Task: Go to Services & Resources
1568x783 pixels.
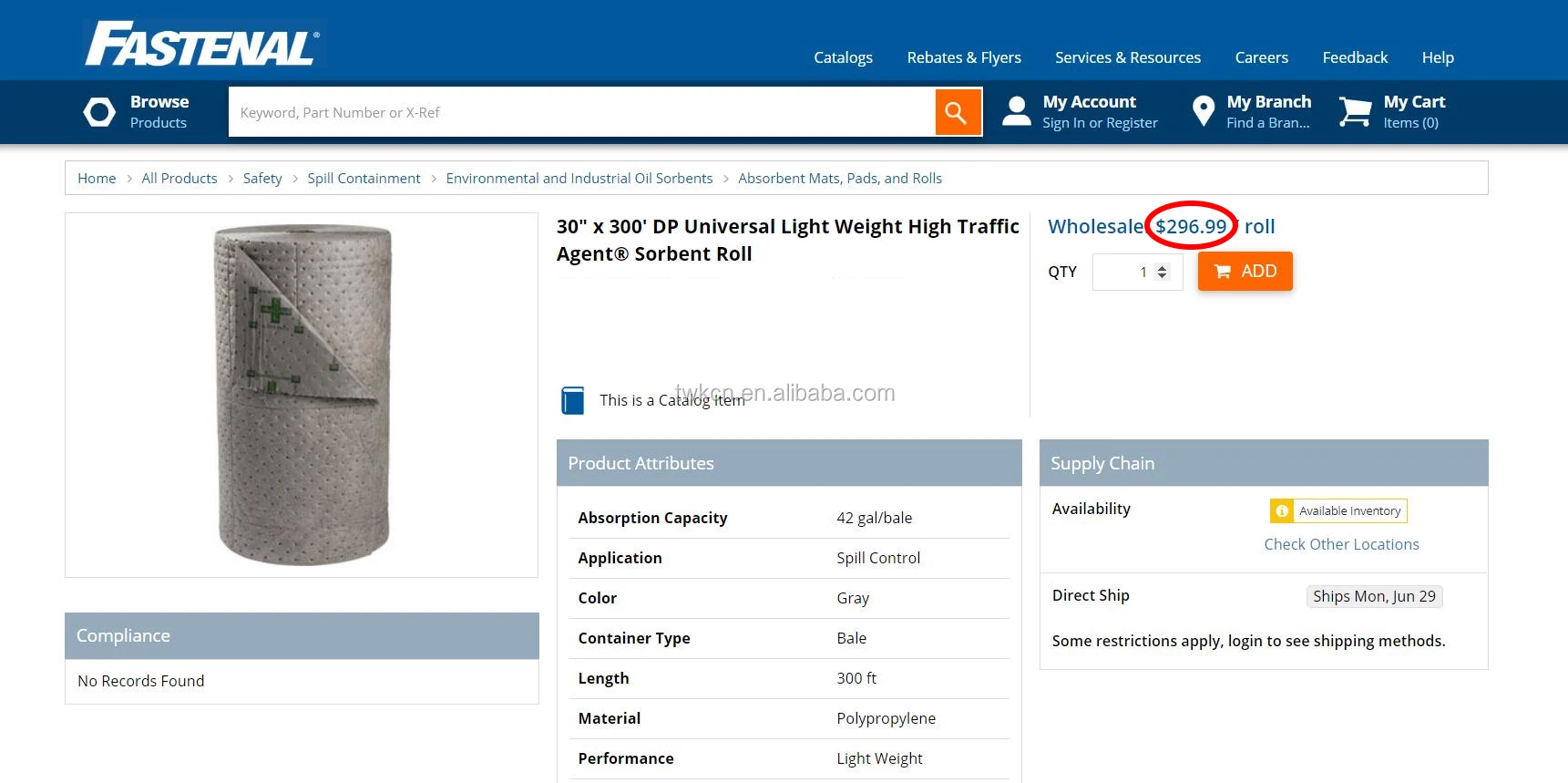Action: 1127,57
